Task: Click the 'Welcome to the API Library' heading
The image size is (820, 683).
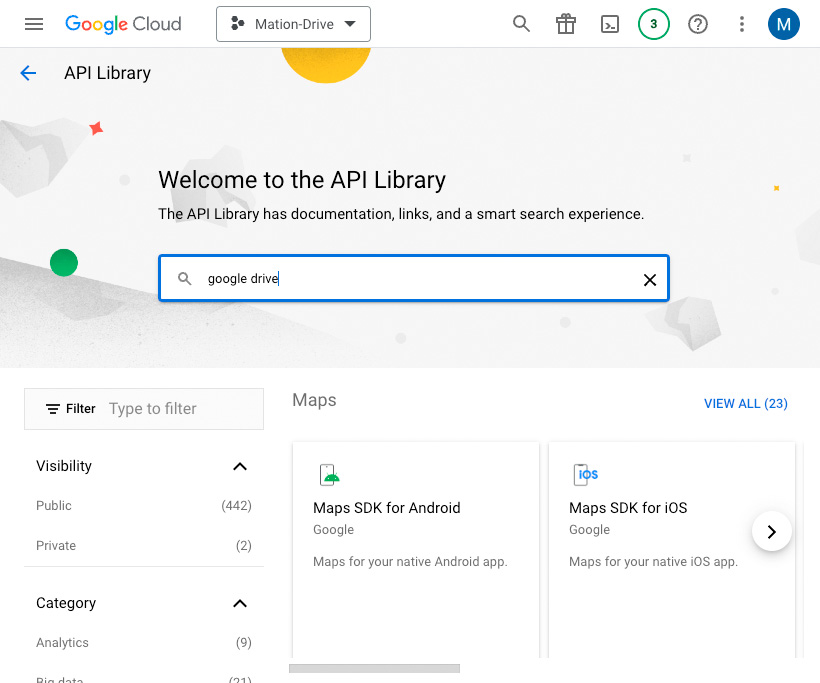Action: pyautogui.click(x=302, y=180)
